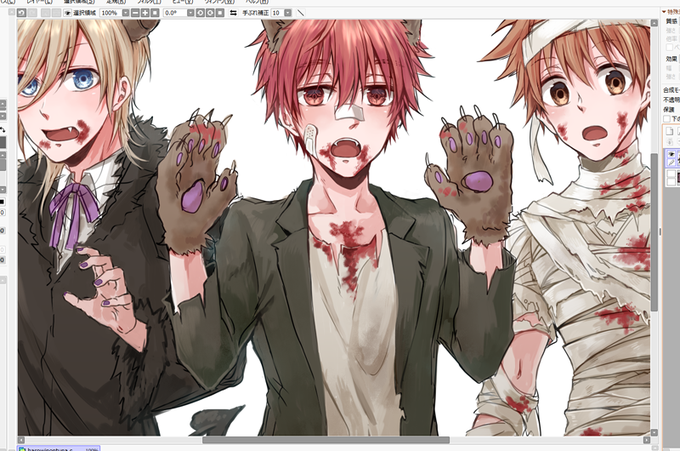Open the Filter (フィルタ) menu

[149, 2]
